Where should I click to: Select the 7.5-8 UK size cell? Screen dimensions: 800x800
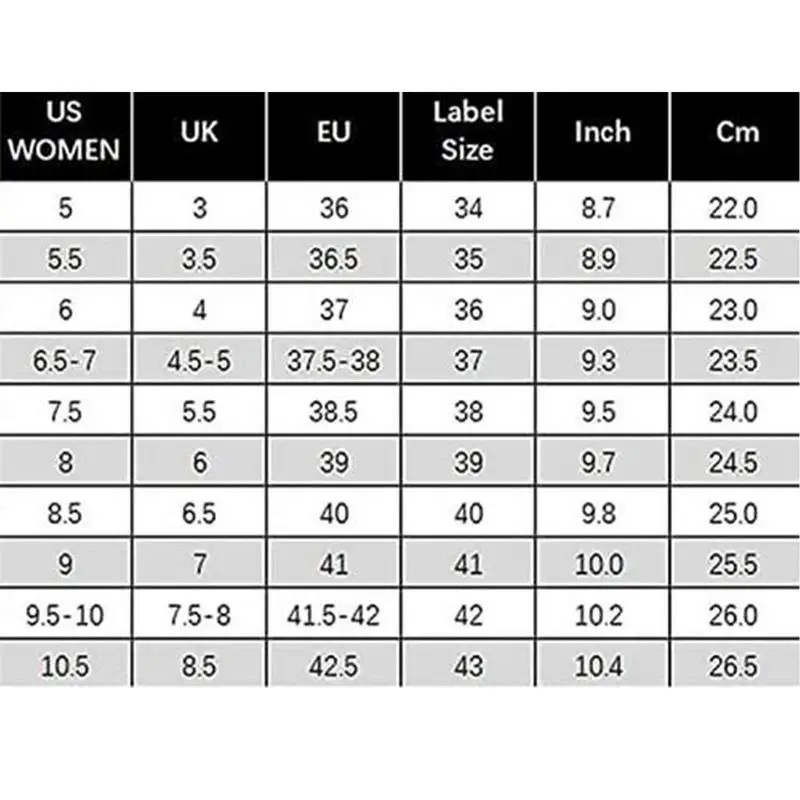[199, 615]
